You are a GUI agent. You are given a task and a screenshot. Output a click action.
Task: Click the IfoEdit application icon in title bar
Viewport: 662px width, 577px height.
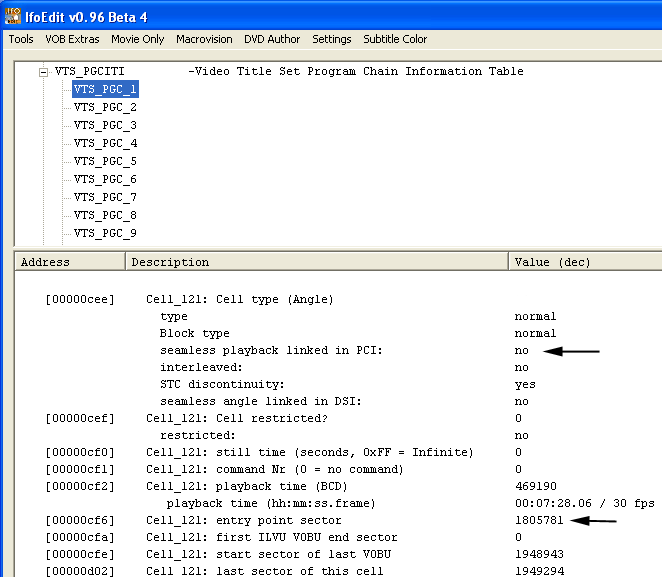[x=13, y=13]
